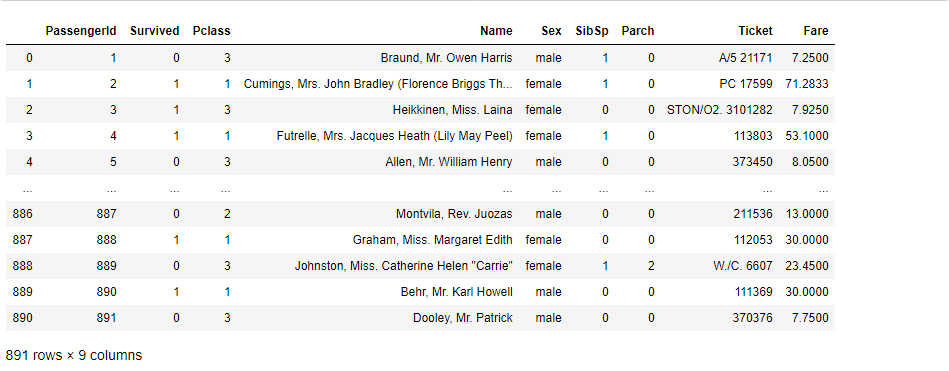
Task: Click the 891 rows × 9 columns summary
Action: [74, 355]
